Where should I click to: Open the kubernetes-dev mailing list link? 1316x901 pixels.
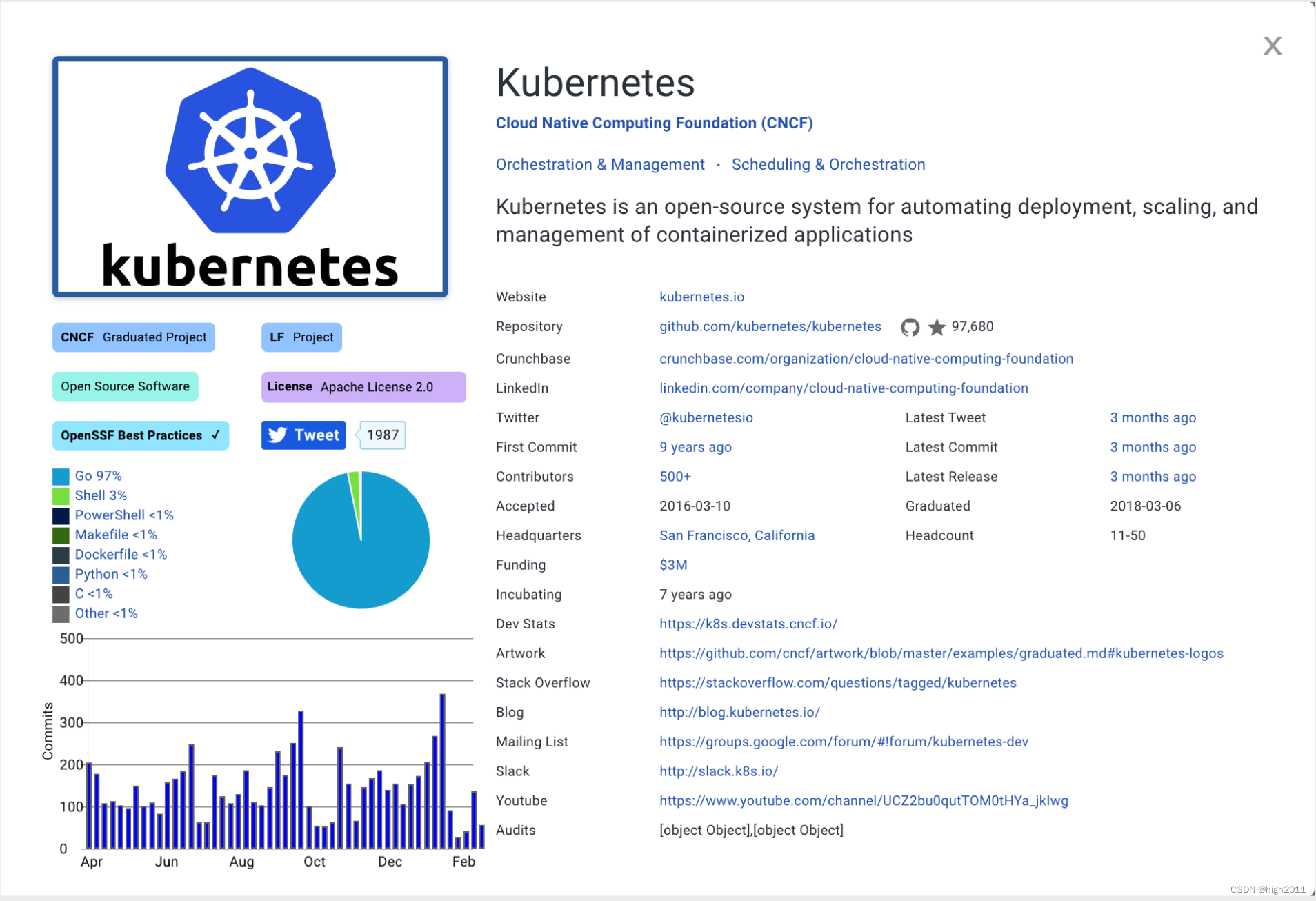(x=844, y=742)
